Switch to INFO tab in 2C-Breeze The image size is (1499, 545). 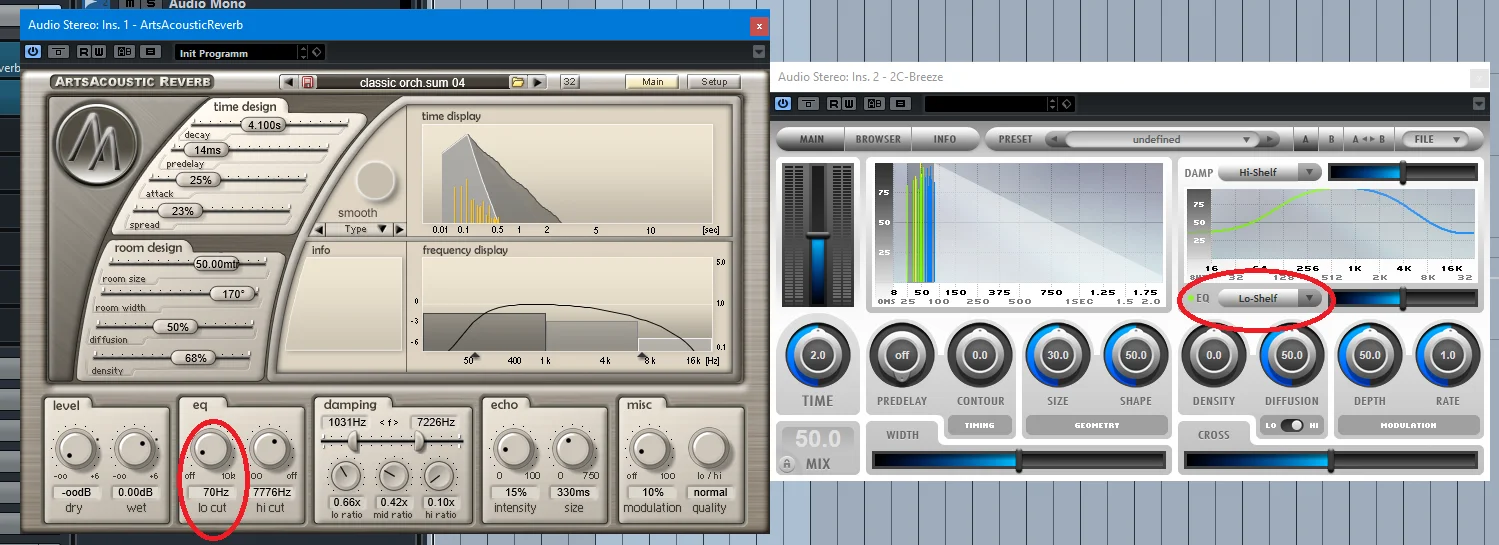[x=945, y=139]
